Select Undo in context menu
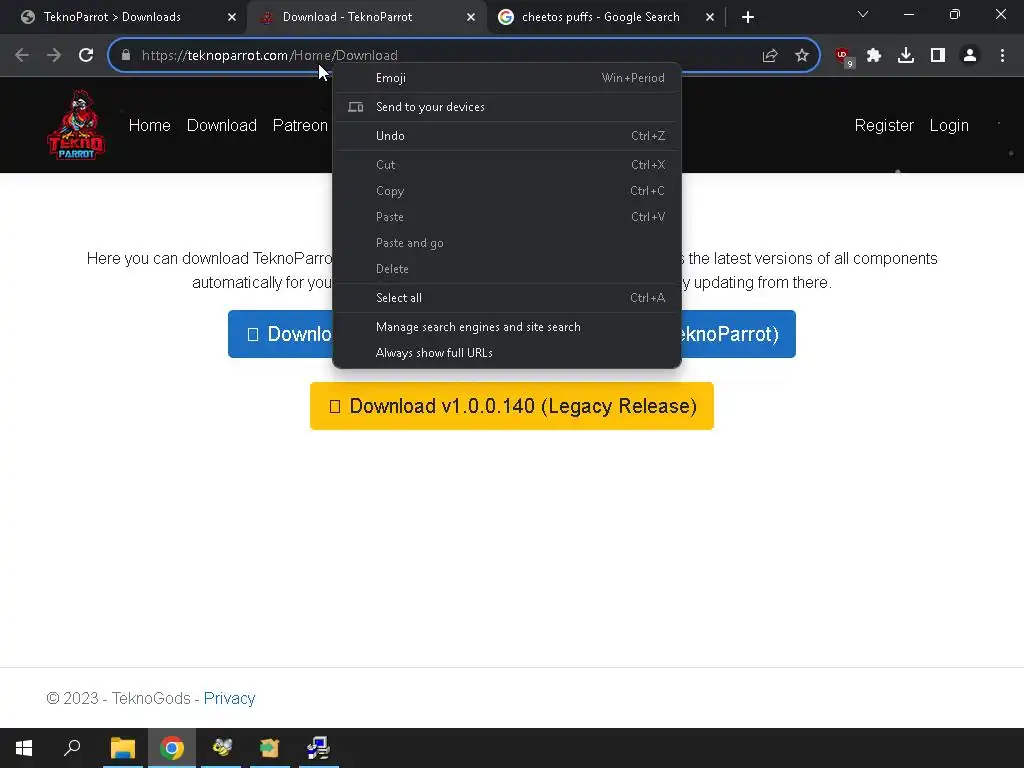Viewport: 1024px width, 768px height. pos(507,136)
